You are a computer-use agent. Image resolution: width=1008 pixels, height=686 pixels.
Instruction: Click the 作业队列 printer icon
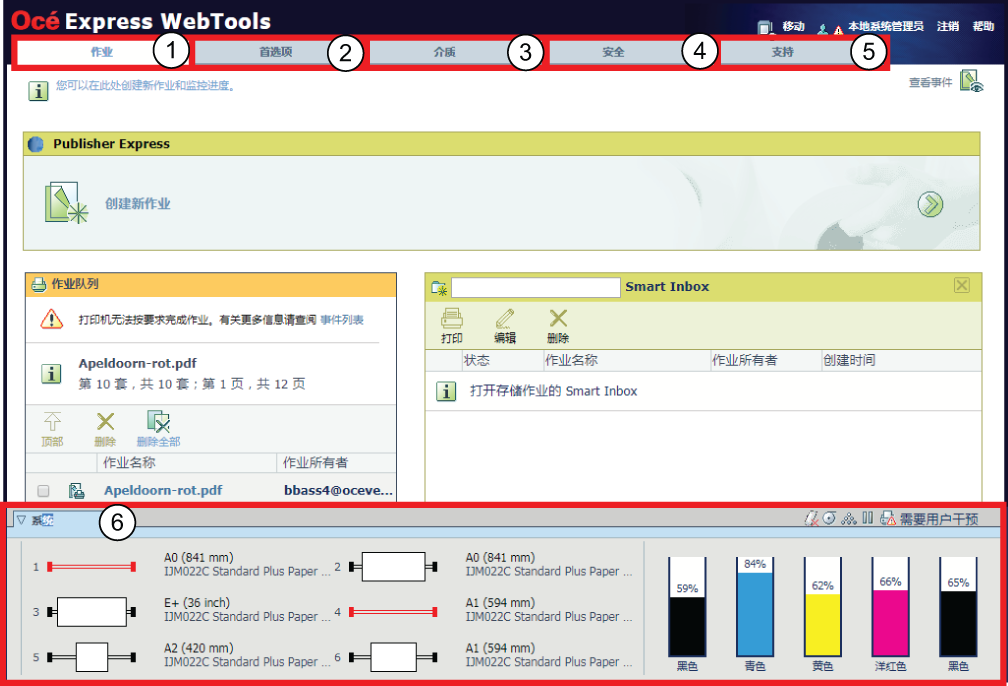[x=39, y=284]
